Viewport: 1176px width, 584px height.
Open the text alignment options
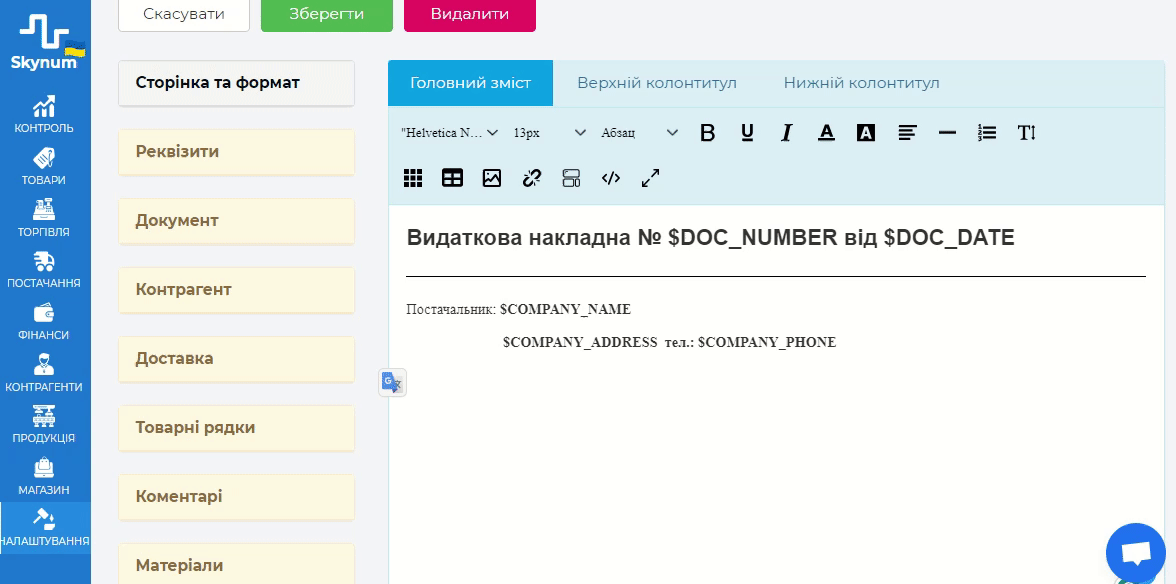click(908, 133)
